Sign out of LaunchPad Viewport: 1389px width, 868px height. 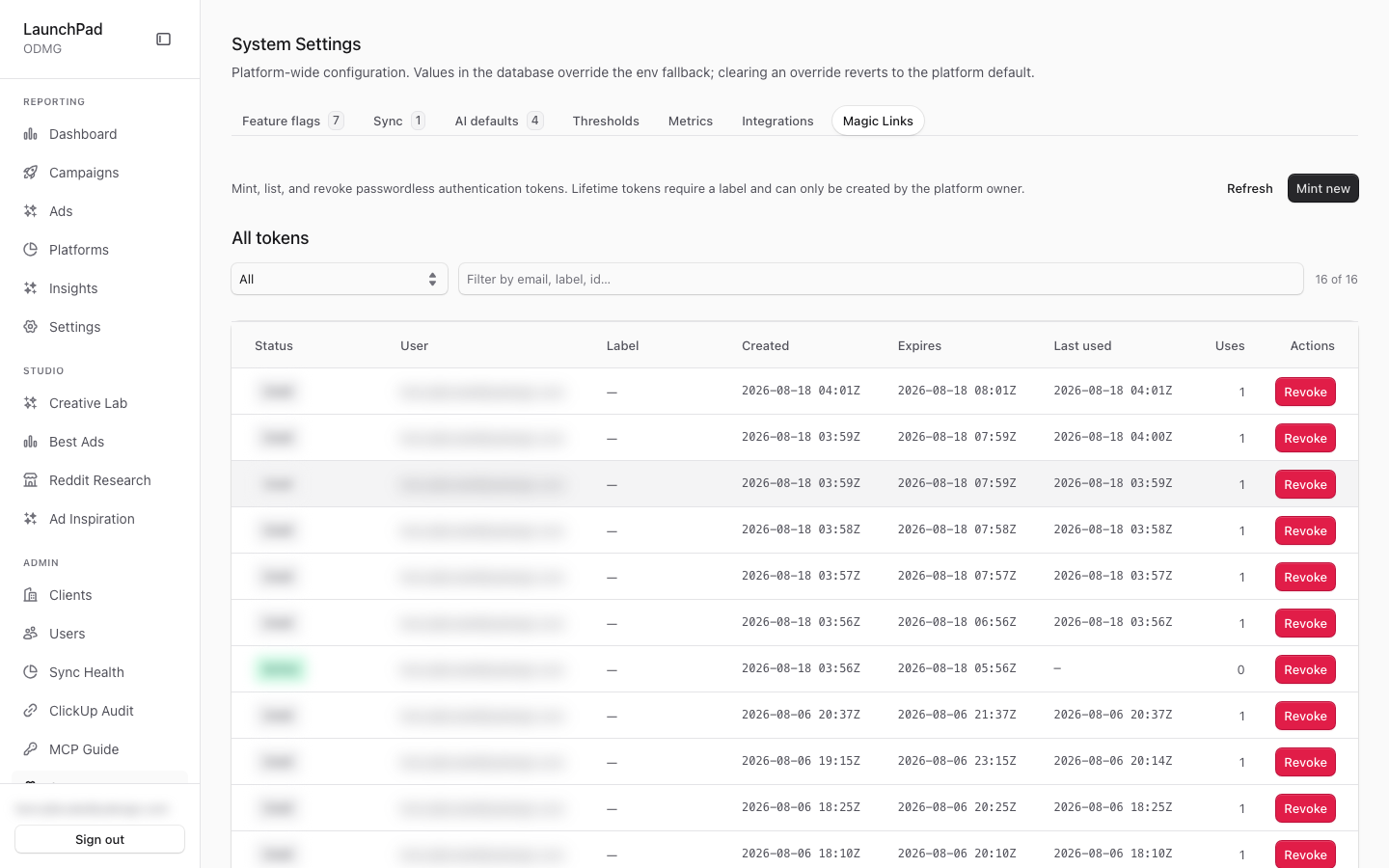pos(100,839)
